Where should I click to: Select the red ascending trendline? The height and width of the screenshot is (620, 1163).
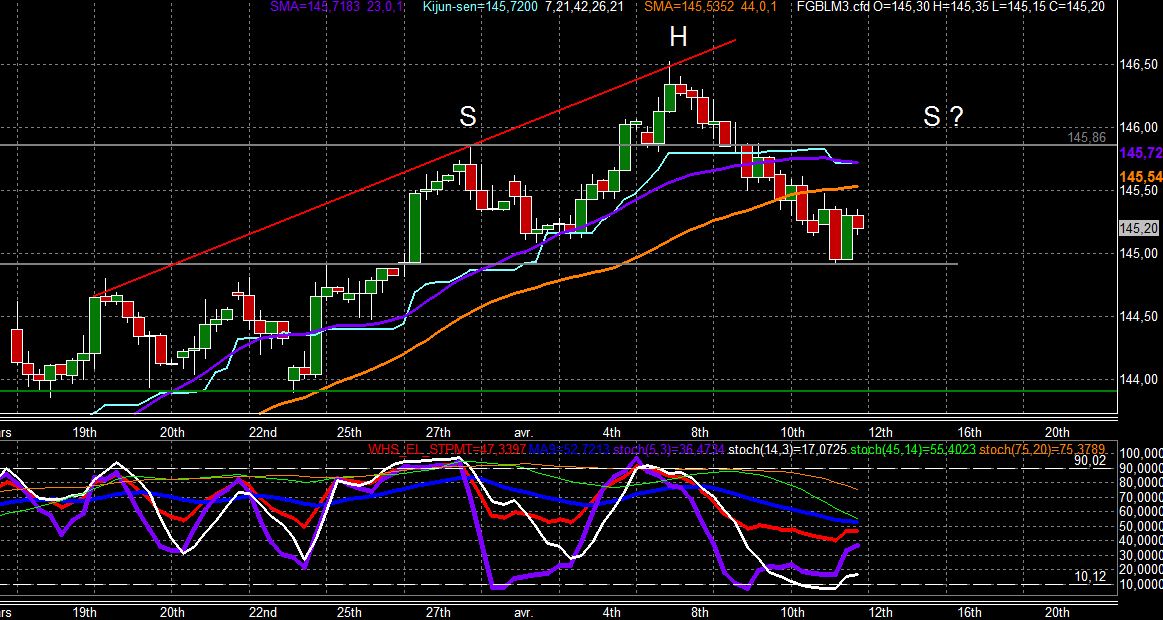[413, 168]
